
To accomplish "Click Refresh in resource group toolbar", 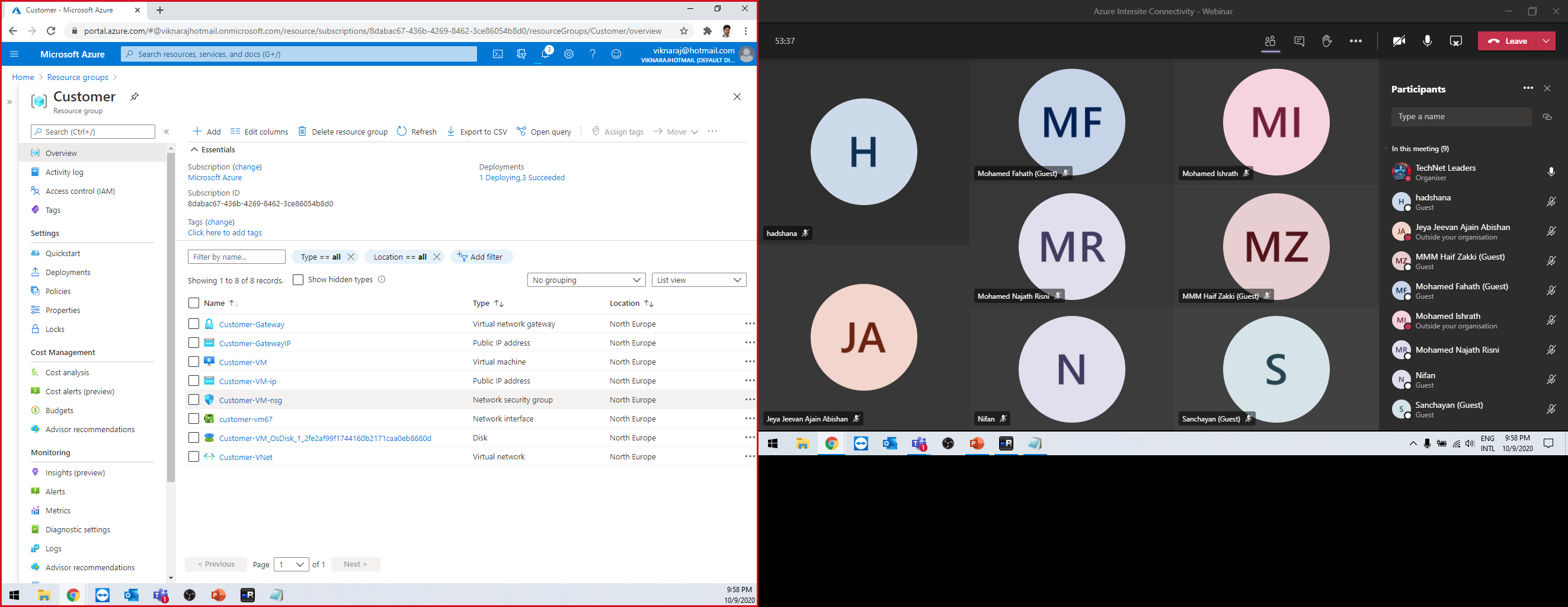I will point(417,132).
